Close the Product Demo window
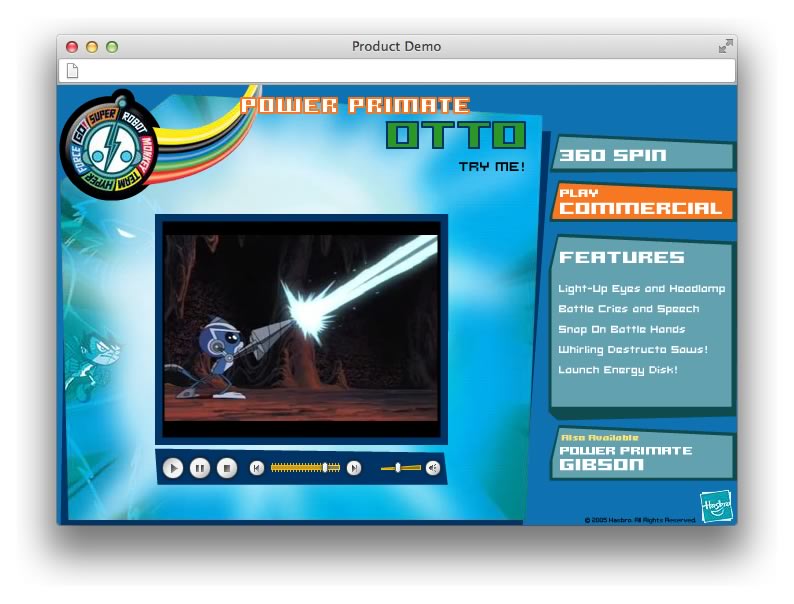Screen dimensions: 794x604 tap(72, 47)
